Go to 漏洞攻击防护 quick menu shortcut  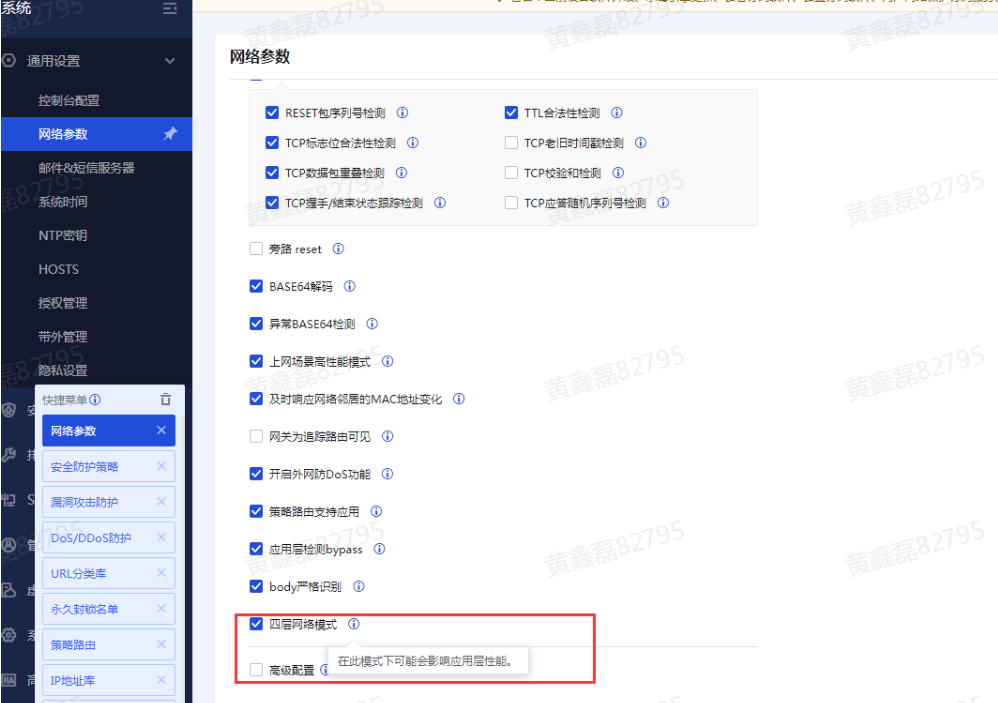coord(109,502)
